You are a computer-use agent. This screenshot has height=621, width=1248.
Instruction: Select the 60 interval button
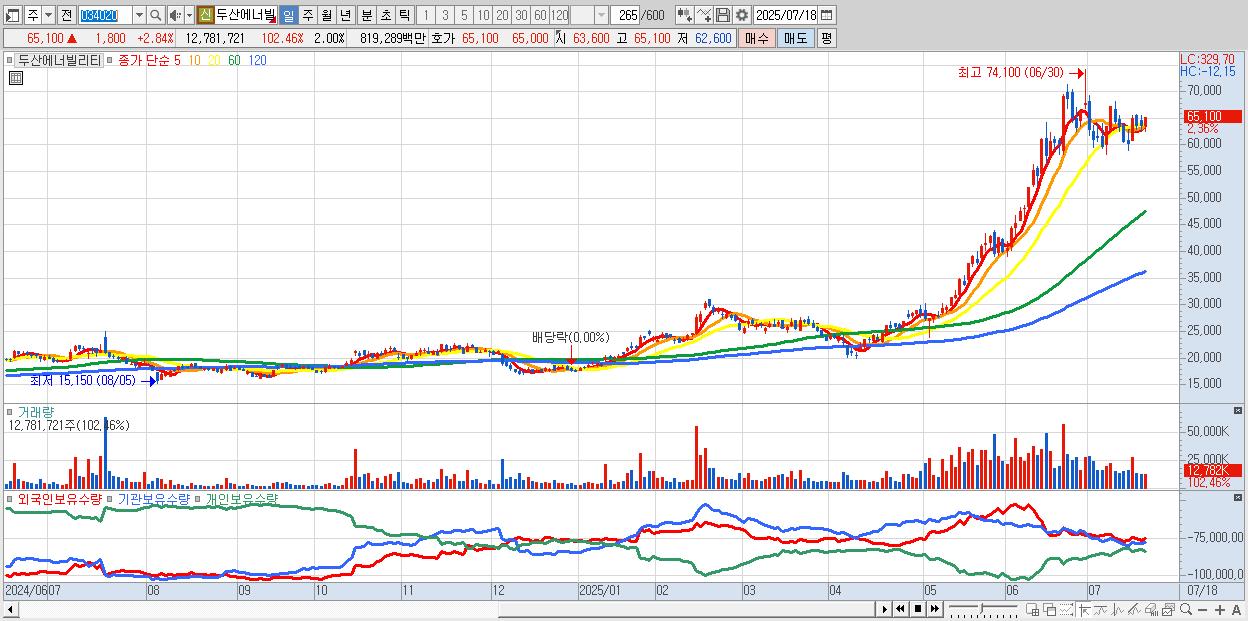[540, 15]
